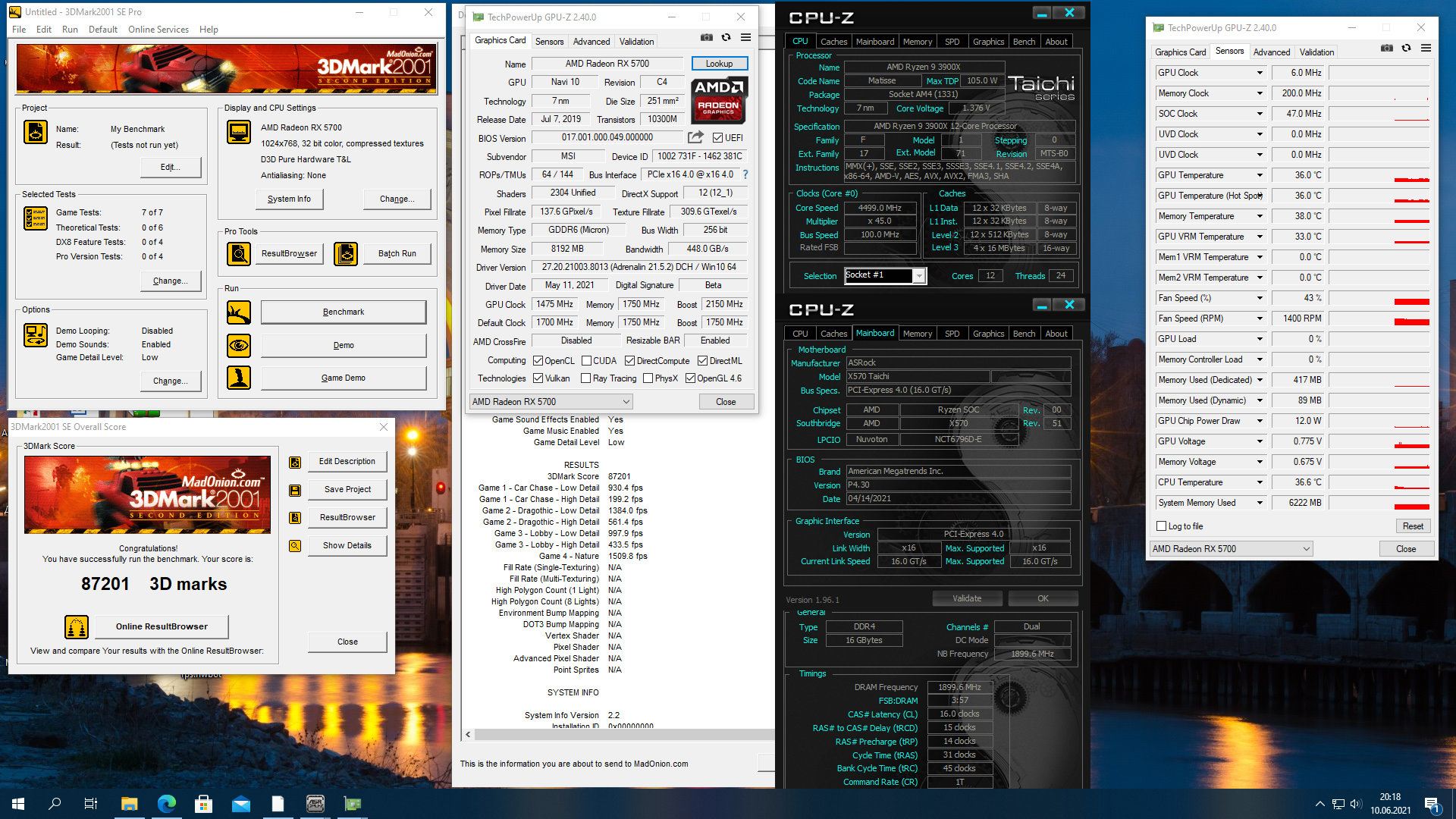
Task: Click the Game Demo icon in 3DMark2001
Action: point(239,378)
